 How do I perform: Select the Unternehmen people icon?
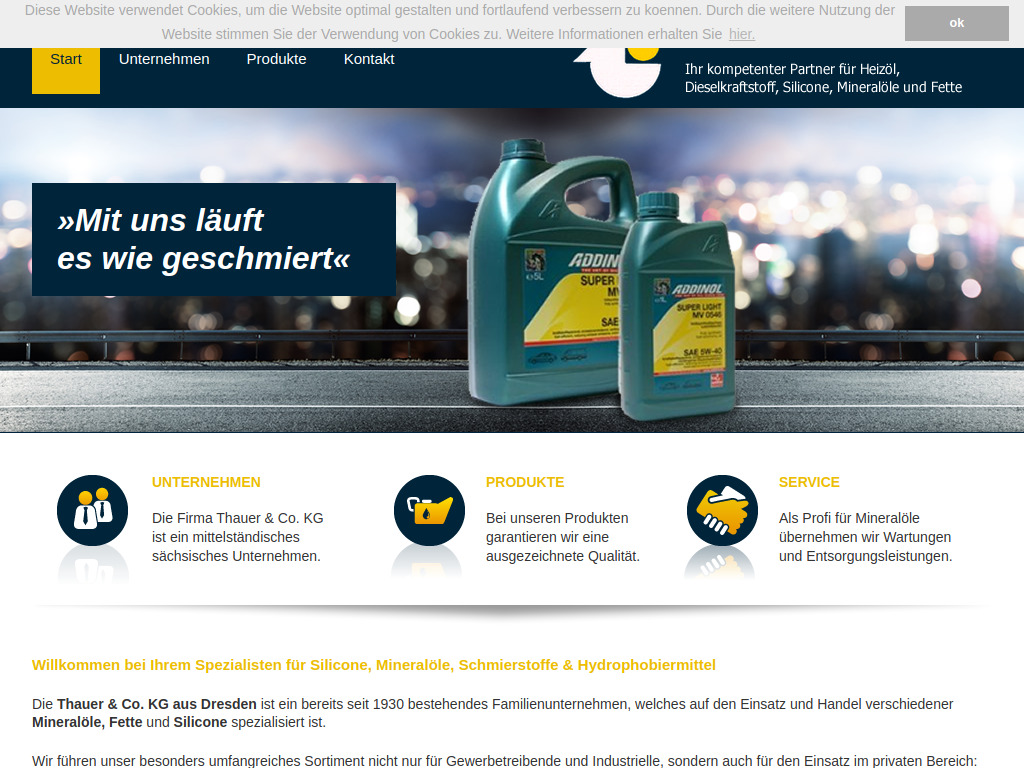coord(92,511)
